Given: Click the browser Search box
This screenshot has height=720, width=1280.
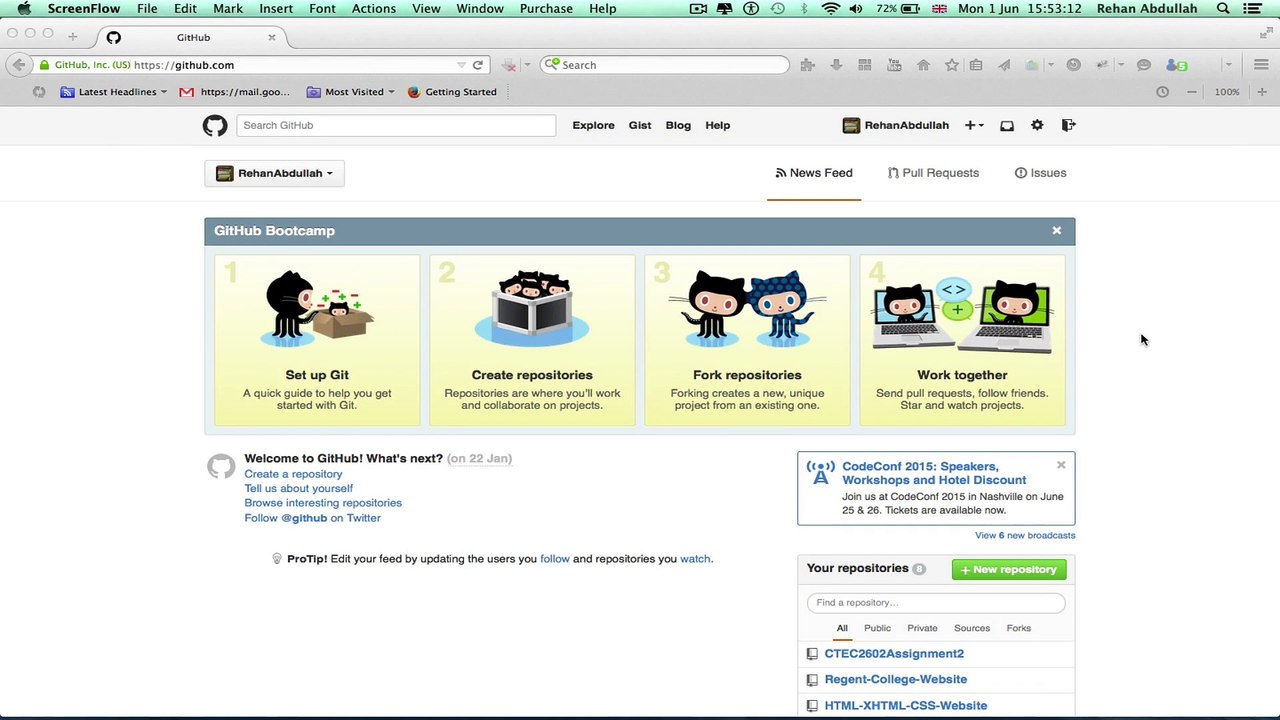Looking at the screenshot, I should (664, 65).
